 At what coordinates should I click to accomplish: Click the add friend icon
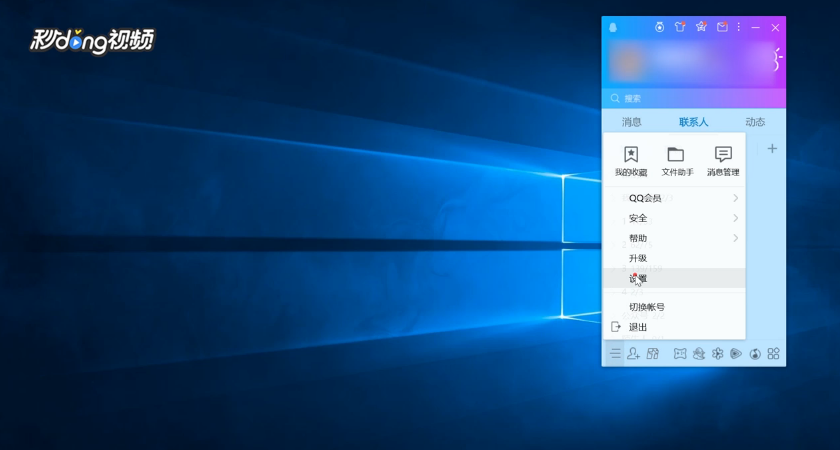634,354
